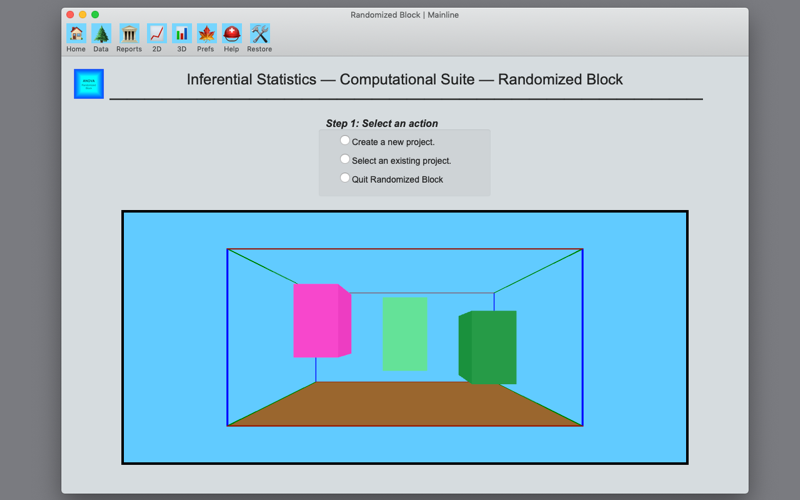Click the green maximize window button

[95, 15]
